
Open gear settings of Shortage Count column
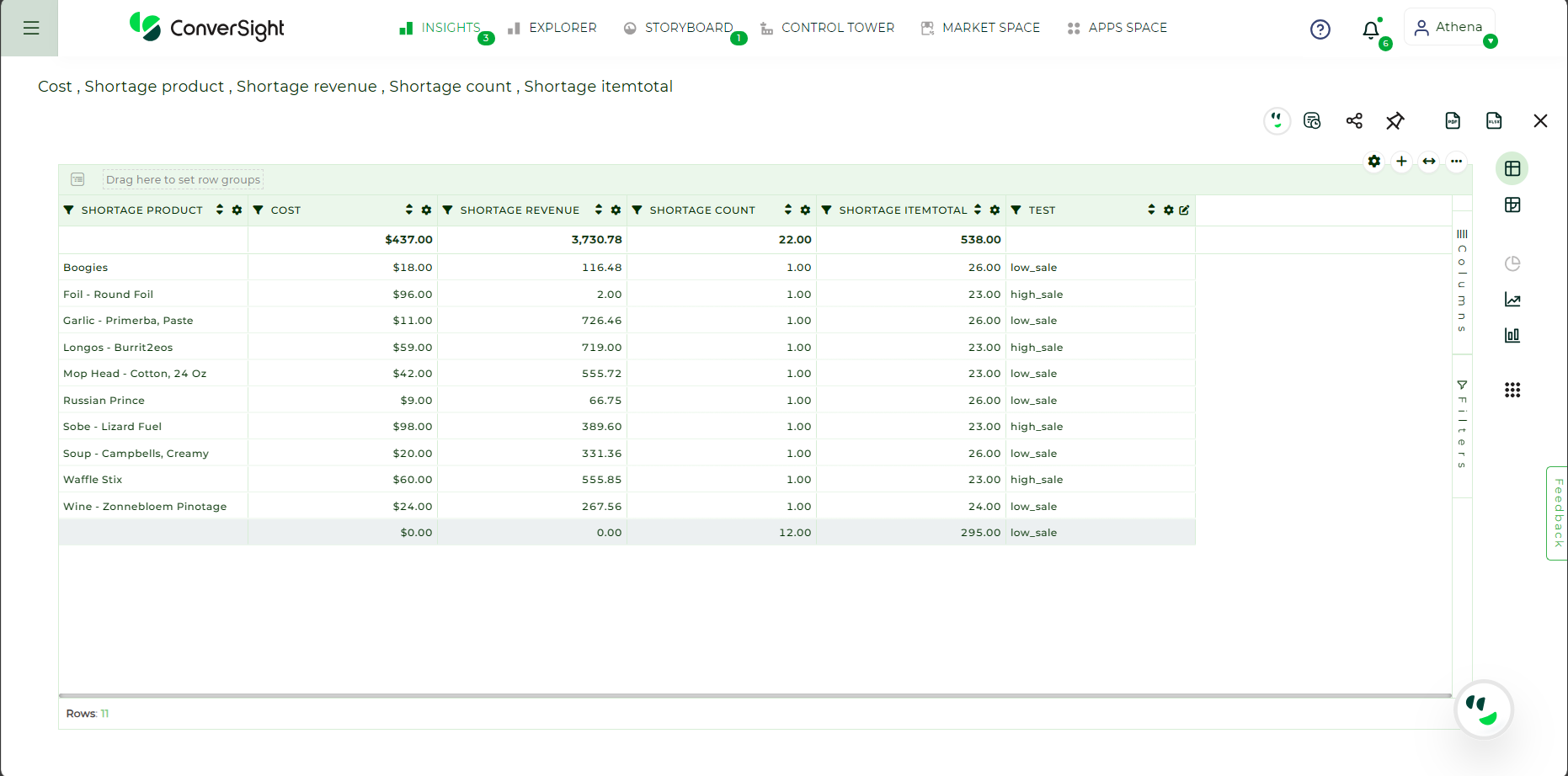click(x=805, y=210)
